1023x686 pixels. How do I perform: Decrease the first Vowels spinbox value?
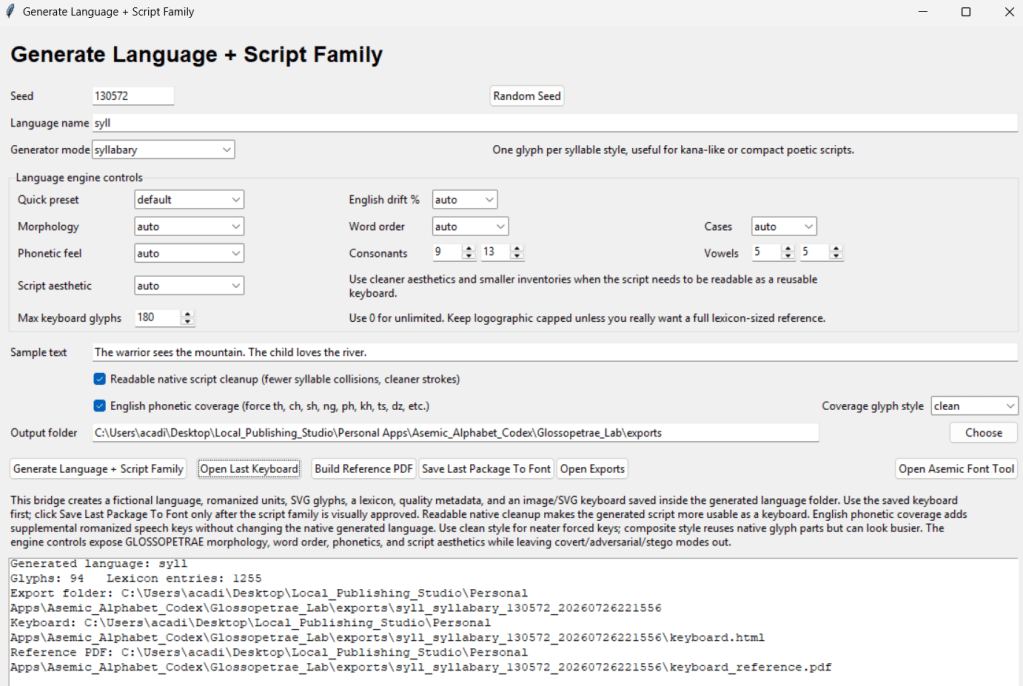tap(788, 256)
